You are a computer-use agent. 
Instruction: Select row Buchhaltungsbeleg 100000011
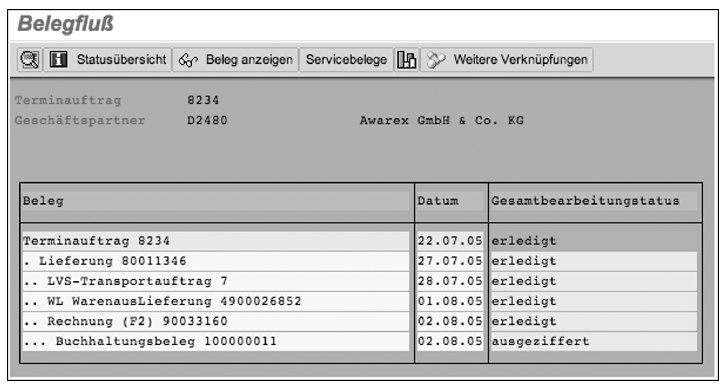pos(215,341)
